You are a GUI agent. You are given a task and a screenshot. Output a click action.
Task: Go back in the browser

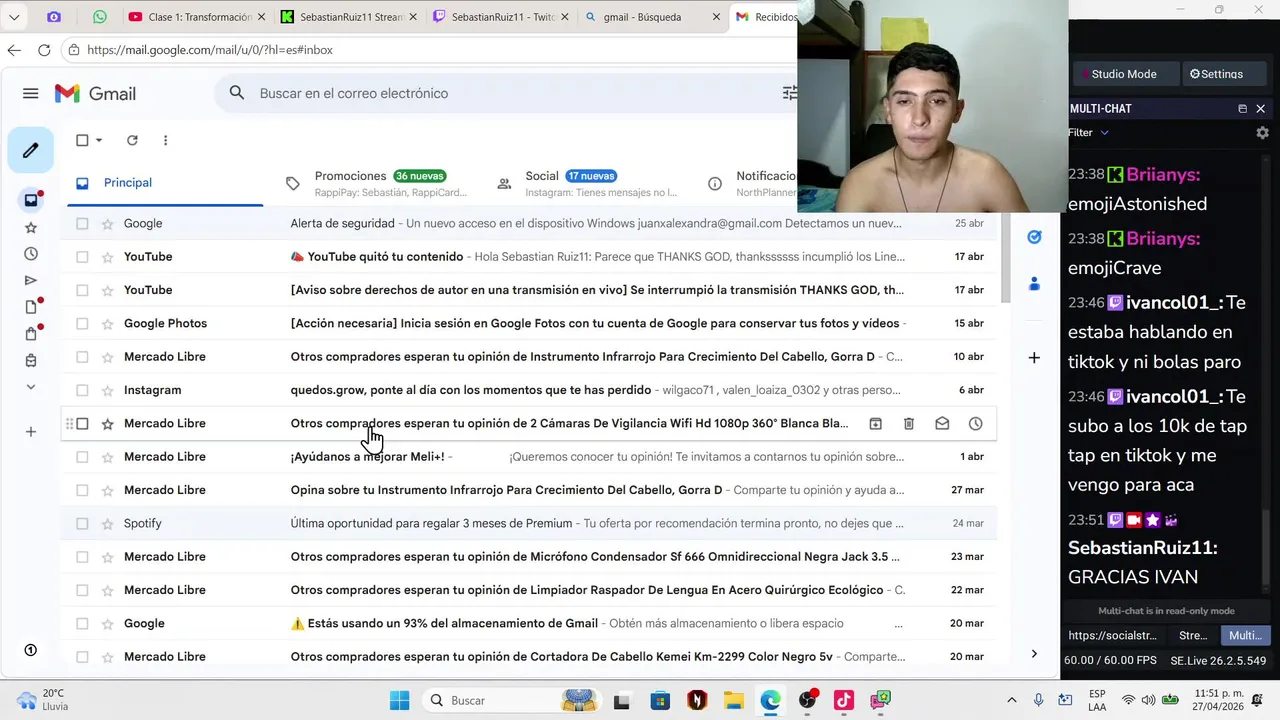(x=14, y=50)
